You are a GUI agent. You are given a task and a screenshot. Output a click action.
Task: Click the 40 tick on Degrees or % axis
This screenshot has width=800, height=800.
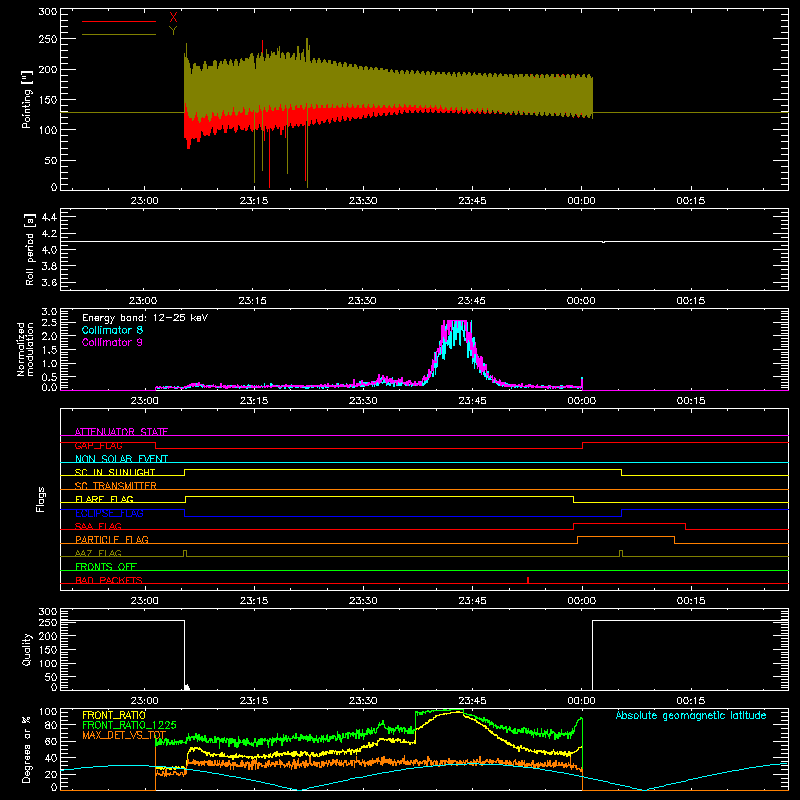(x=52, y=758)
